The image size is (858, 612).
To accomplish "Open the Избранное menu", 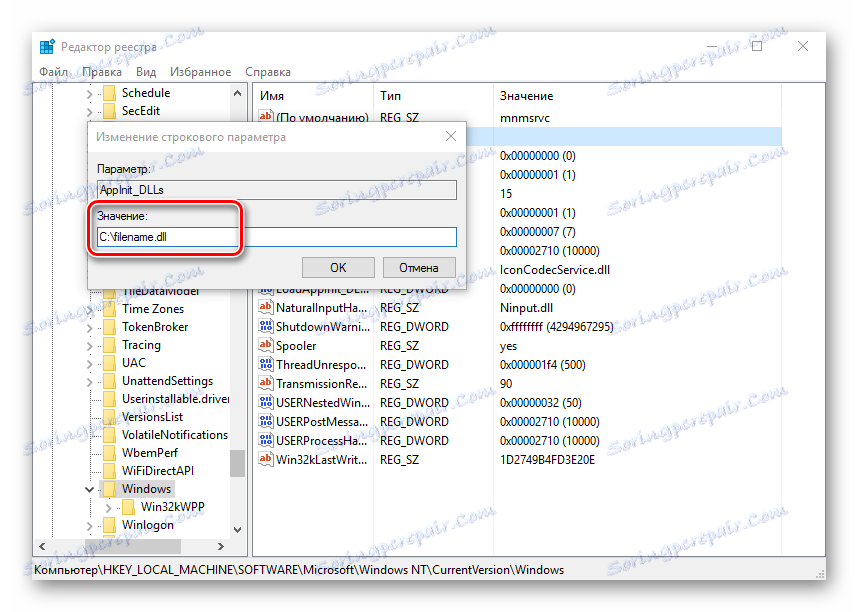I will pyautogui.click(x=200, y=72).
